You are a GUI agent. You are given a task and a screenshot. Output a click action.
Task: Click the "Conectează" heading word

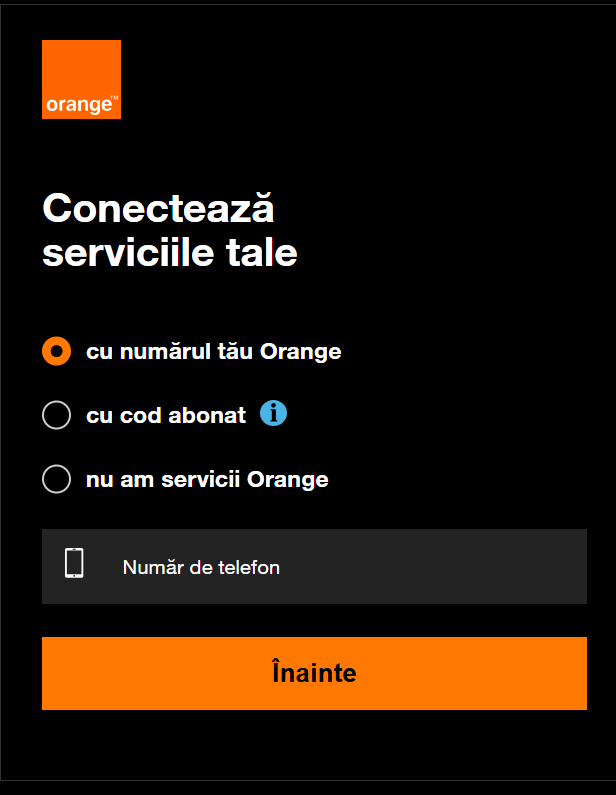(158, 209)
